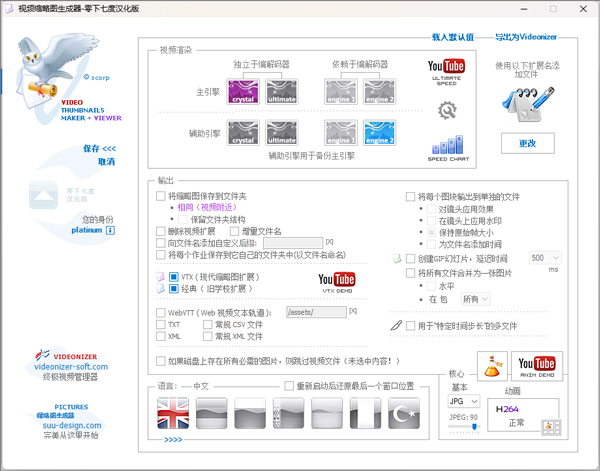The width and height of the screenshot is (600, 471).
Task: Open the videonizer-soft.com link
Action: coord(71,367)
